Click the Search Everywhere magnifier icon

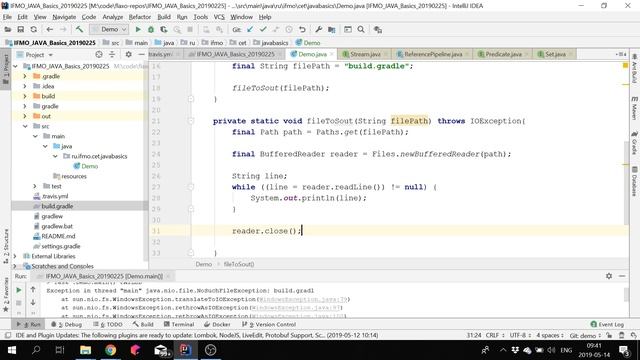point(361,29)
